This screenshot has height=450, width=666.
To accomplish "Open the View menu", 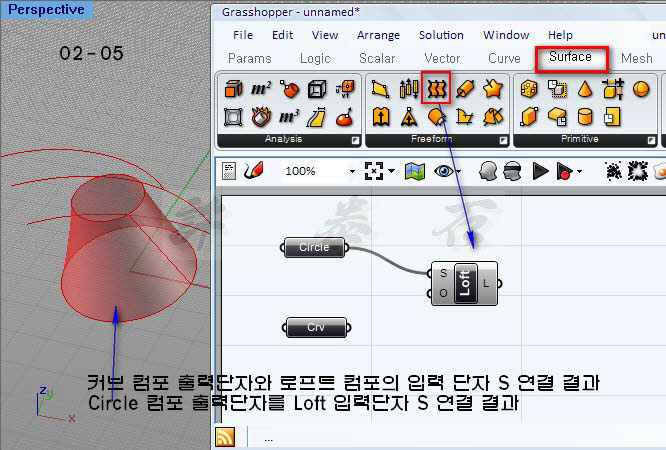I will coord(325,35).
